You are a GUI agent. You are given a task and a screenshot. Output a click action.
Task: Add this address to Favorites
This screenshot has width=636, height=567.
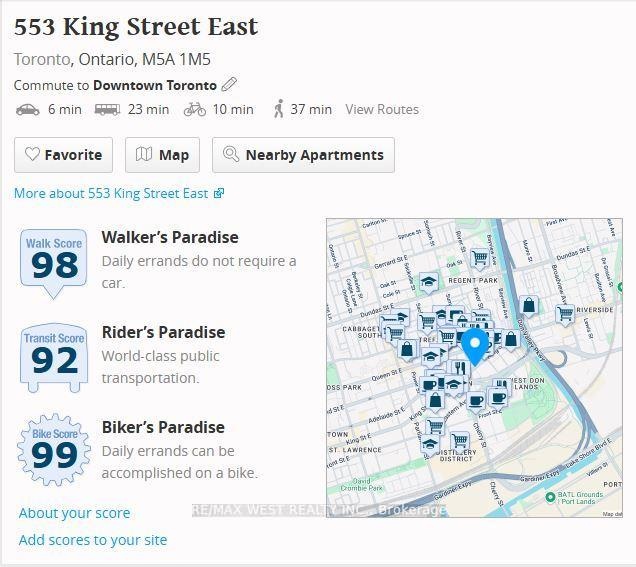(x=63, y=155)
